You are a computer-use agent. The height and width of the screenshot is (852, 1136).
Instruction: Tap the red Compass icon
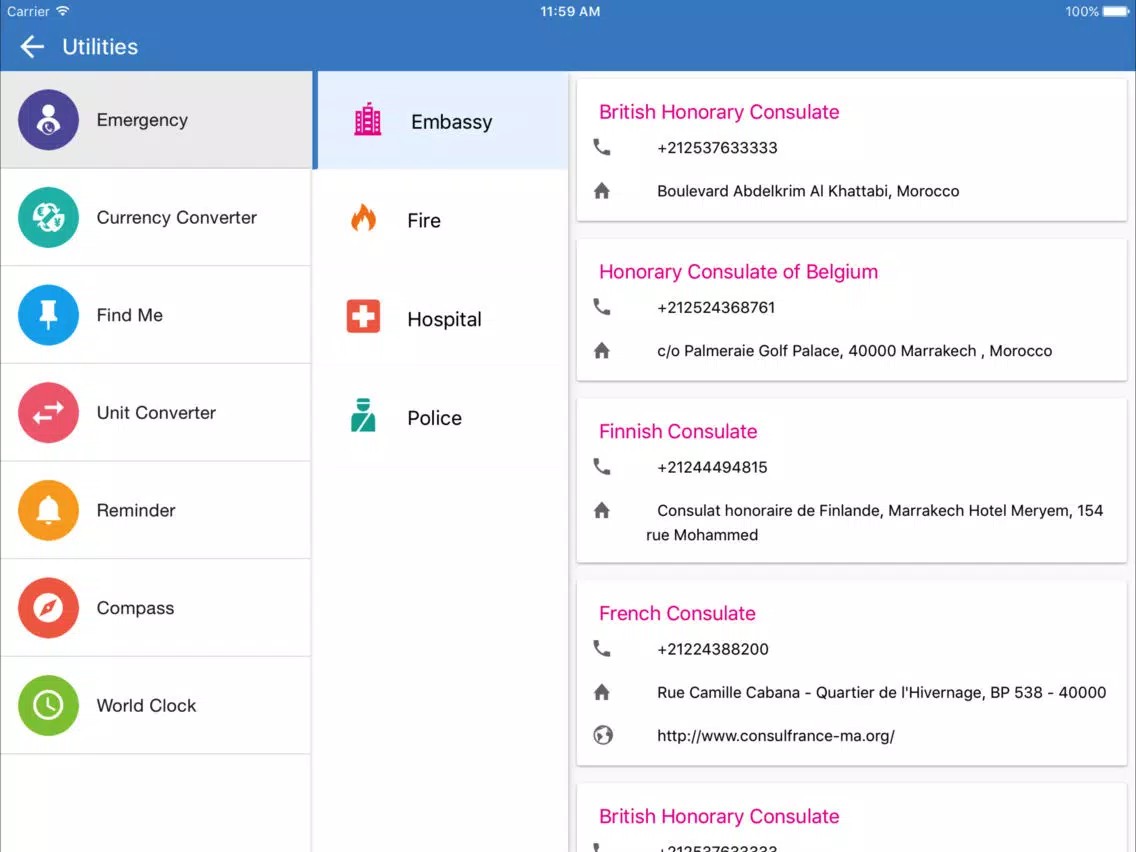click(x=49, y=608)
